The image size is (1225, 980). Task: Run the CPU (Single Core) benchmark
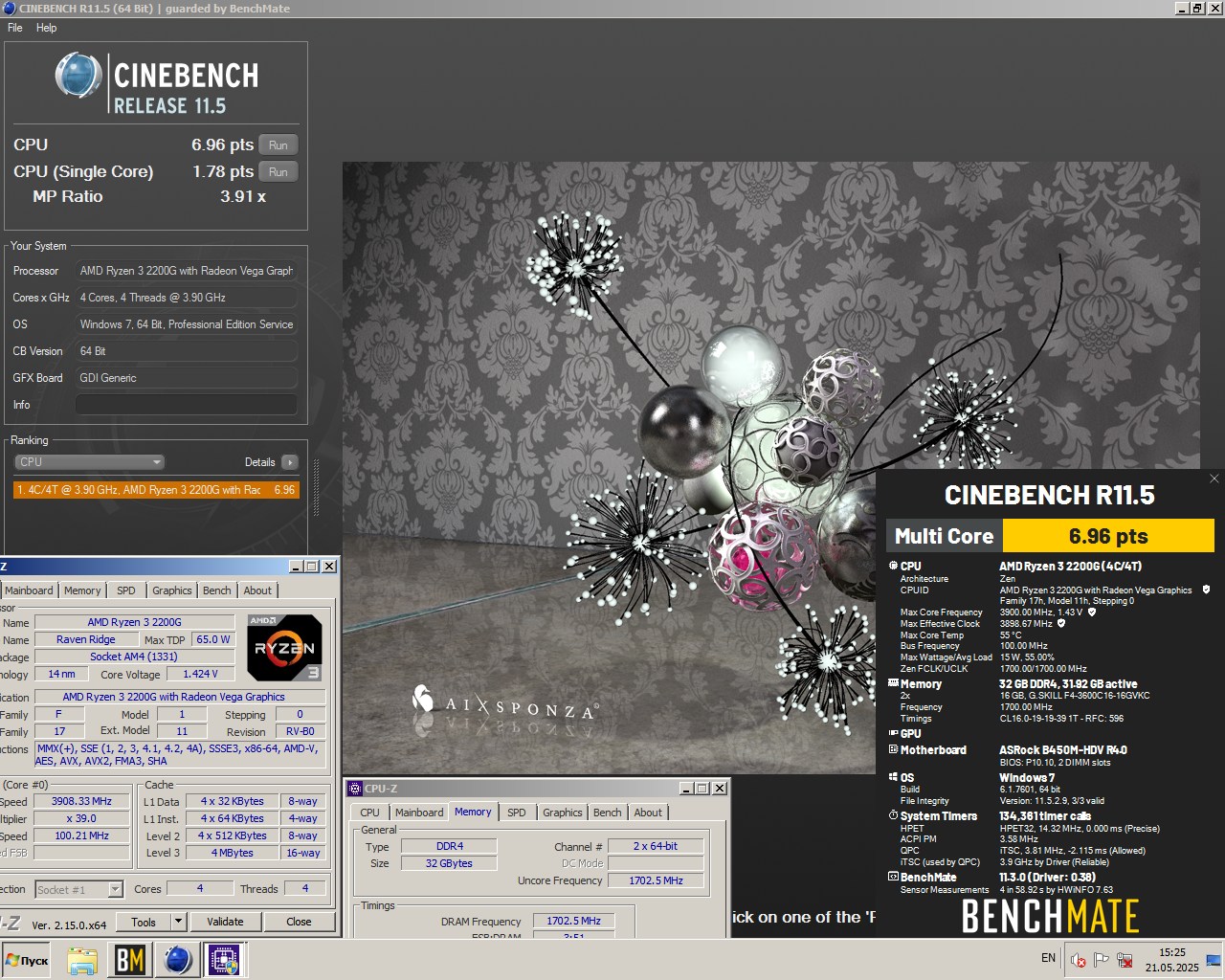coord(278,172)
